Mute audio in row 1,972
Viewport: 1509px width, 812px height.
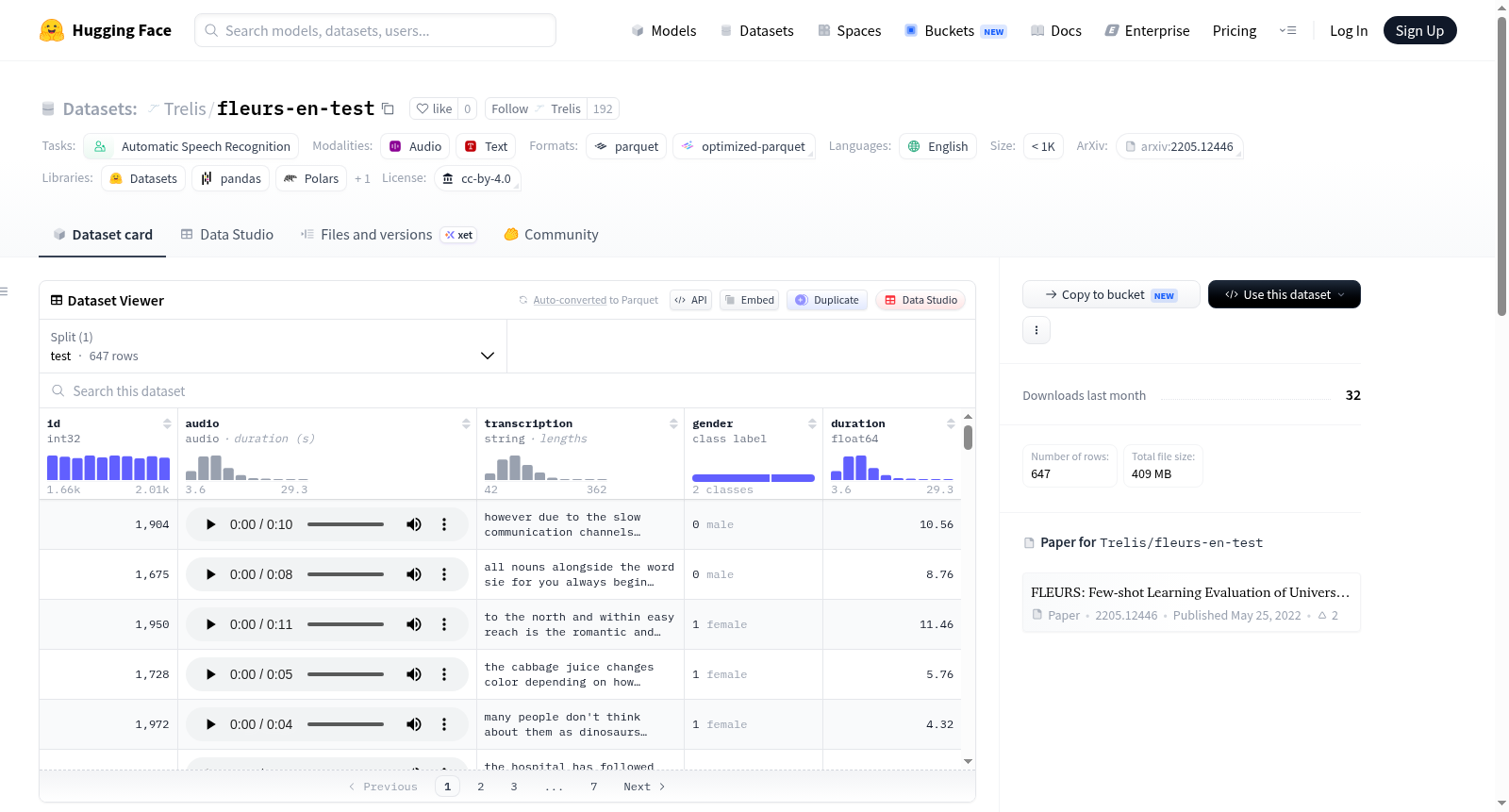[x=414, y=724]
